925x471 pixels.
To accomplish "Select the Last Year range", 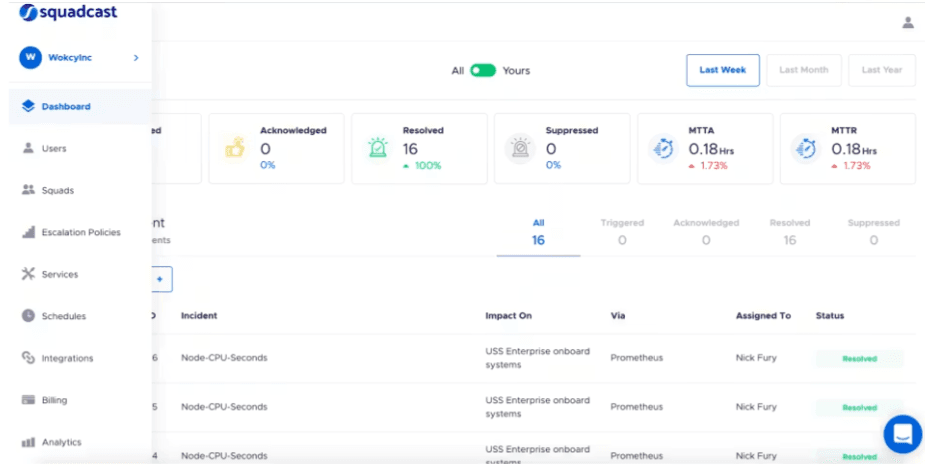I will pyautogui.click(x=882, y=70).
